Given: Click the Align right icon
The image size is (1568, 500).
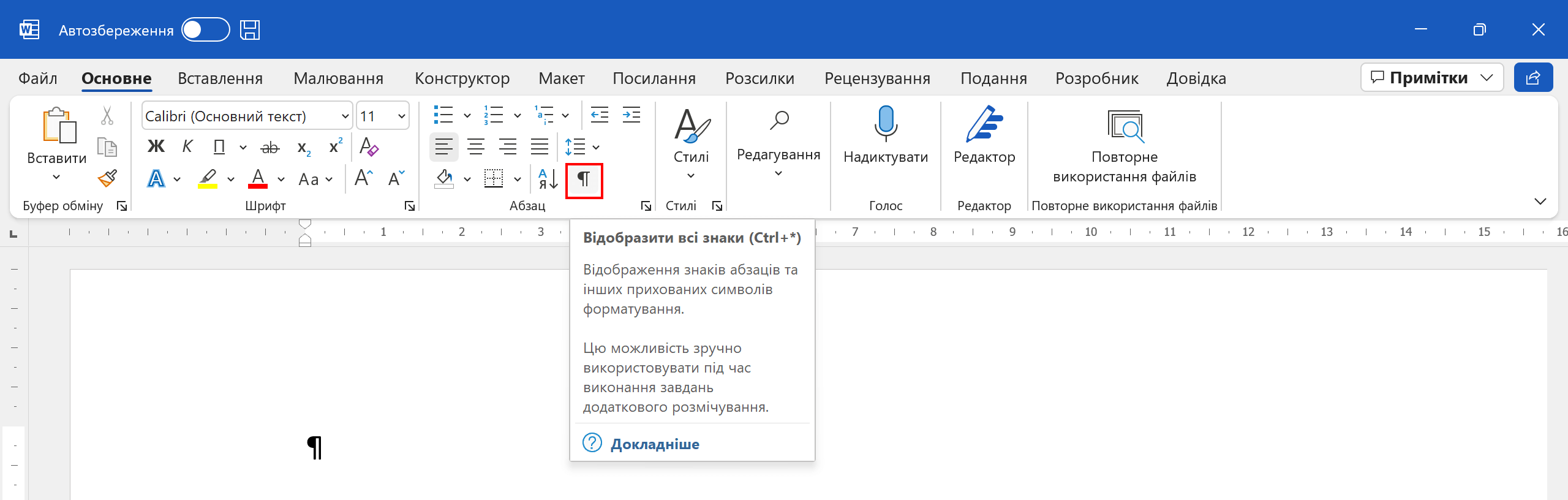Looking at the screenshot, I should [x=508, y=146].
